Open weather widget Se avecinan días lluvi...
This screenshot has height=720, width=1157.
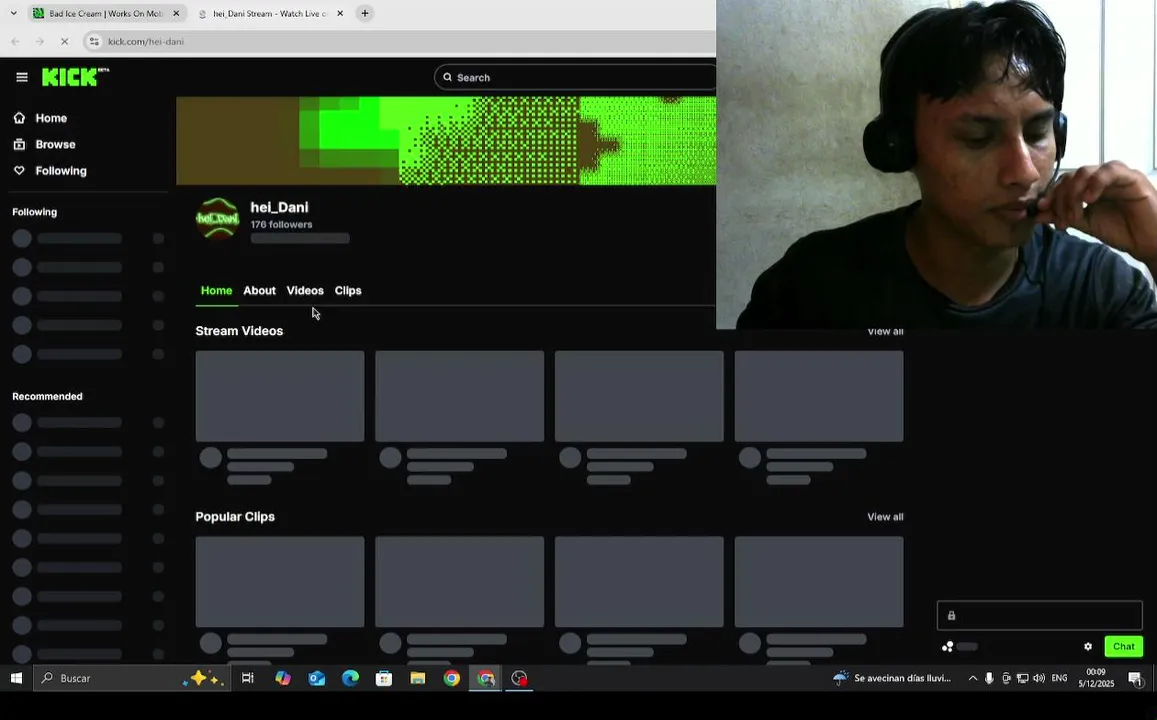click(892, 678)
